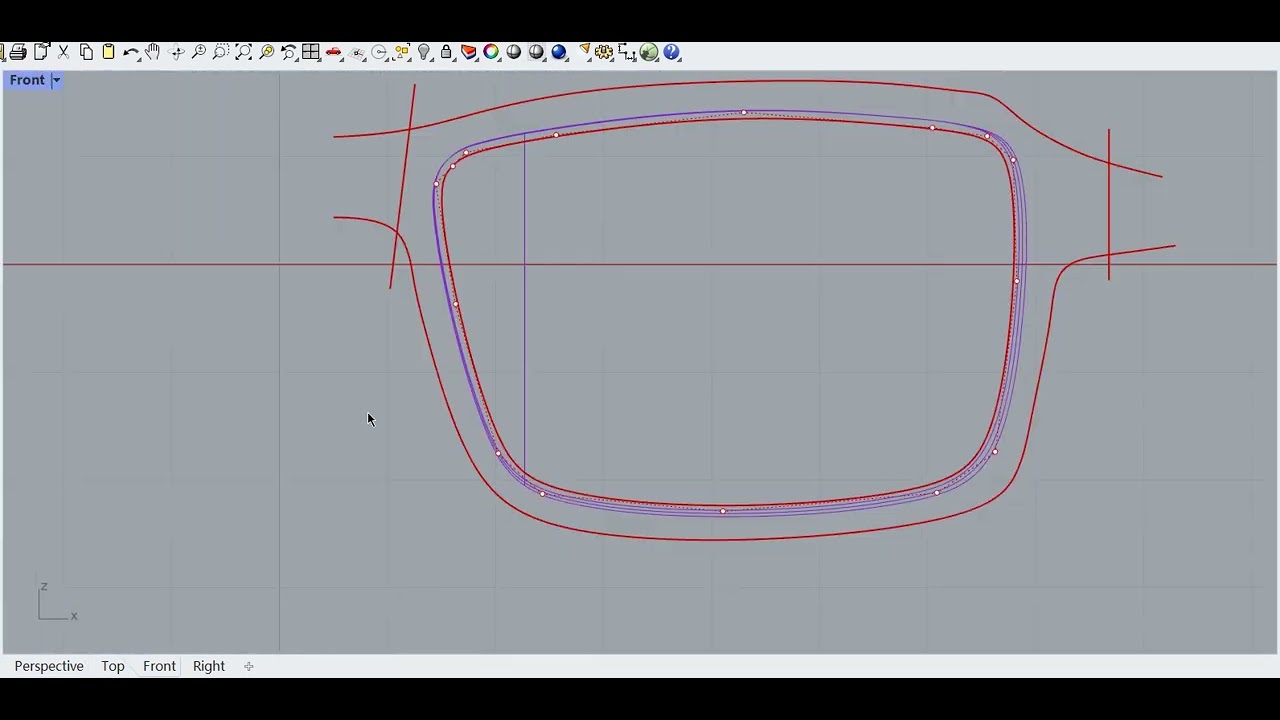Click the Zoom Selected icon
The image size is (1280, 720).
click(x=267, y=52)
